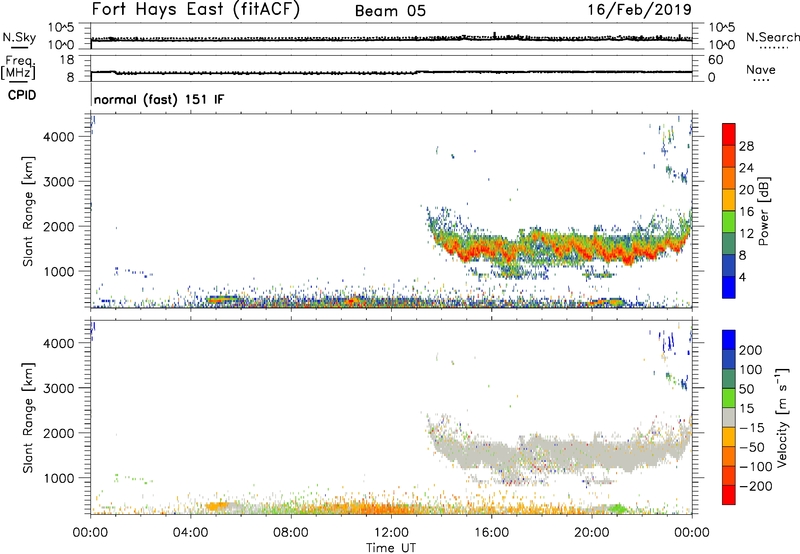Click the '10^5' tick left of the noise panel
Screen dimensions: 800x554
pos(61,27)
